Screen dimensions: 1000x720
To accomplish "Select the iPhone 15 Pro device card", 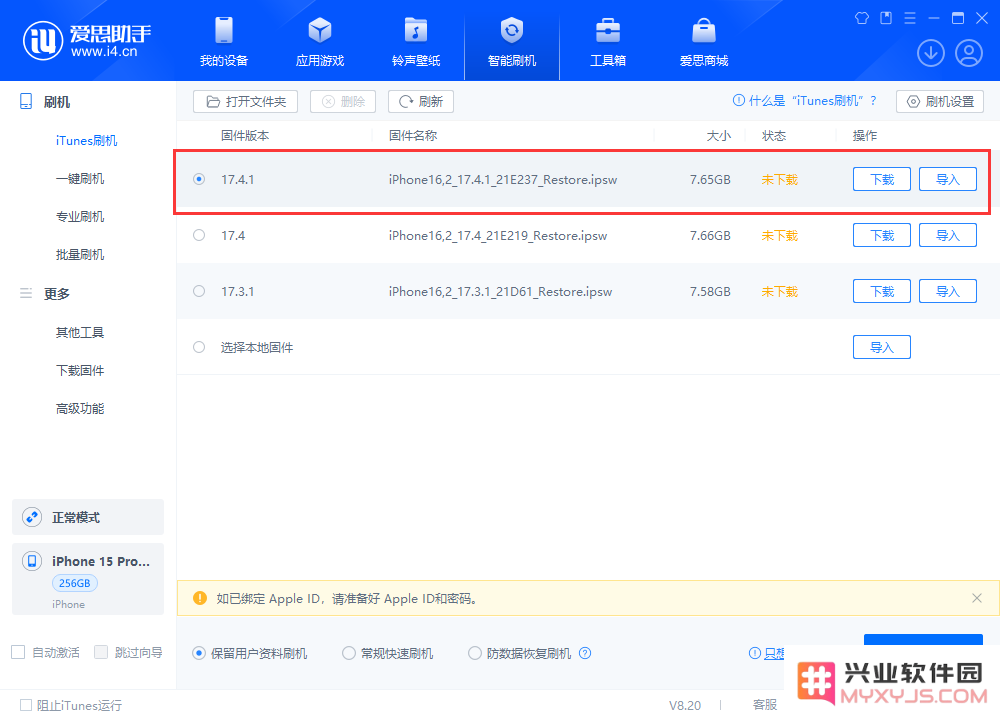I will pyautogui.click(x=88, y=579).
